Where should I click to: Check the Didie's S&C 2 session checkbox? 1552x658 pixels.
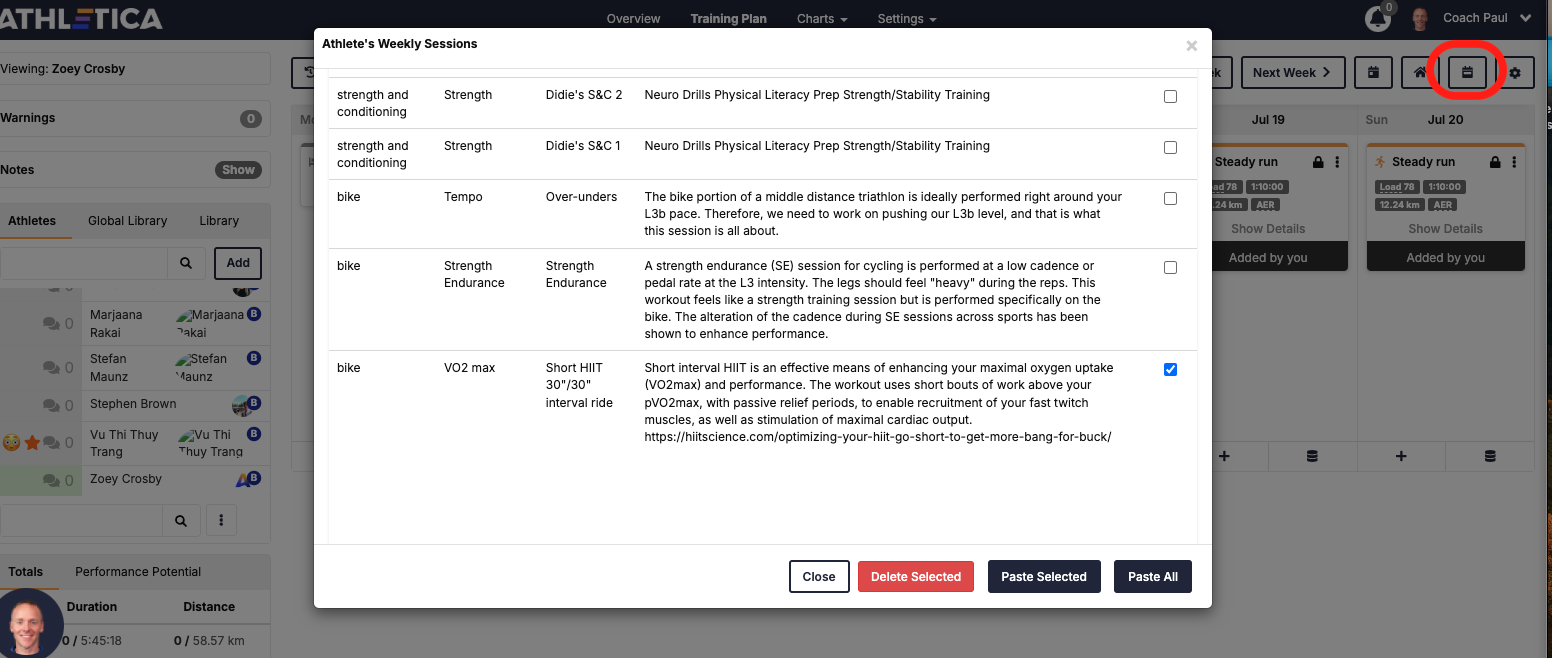1170,97
